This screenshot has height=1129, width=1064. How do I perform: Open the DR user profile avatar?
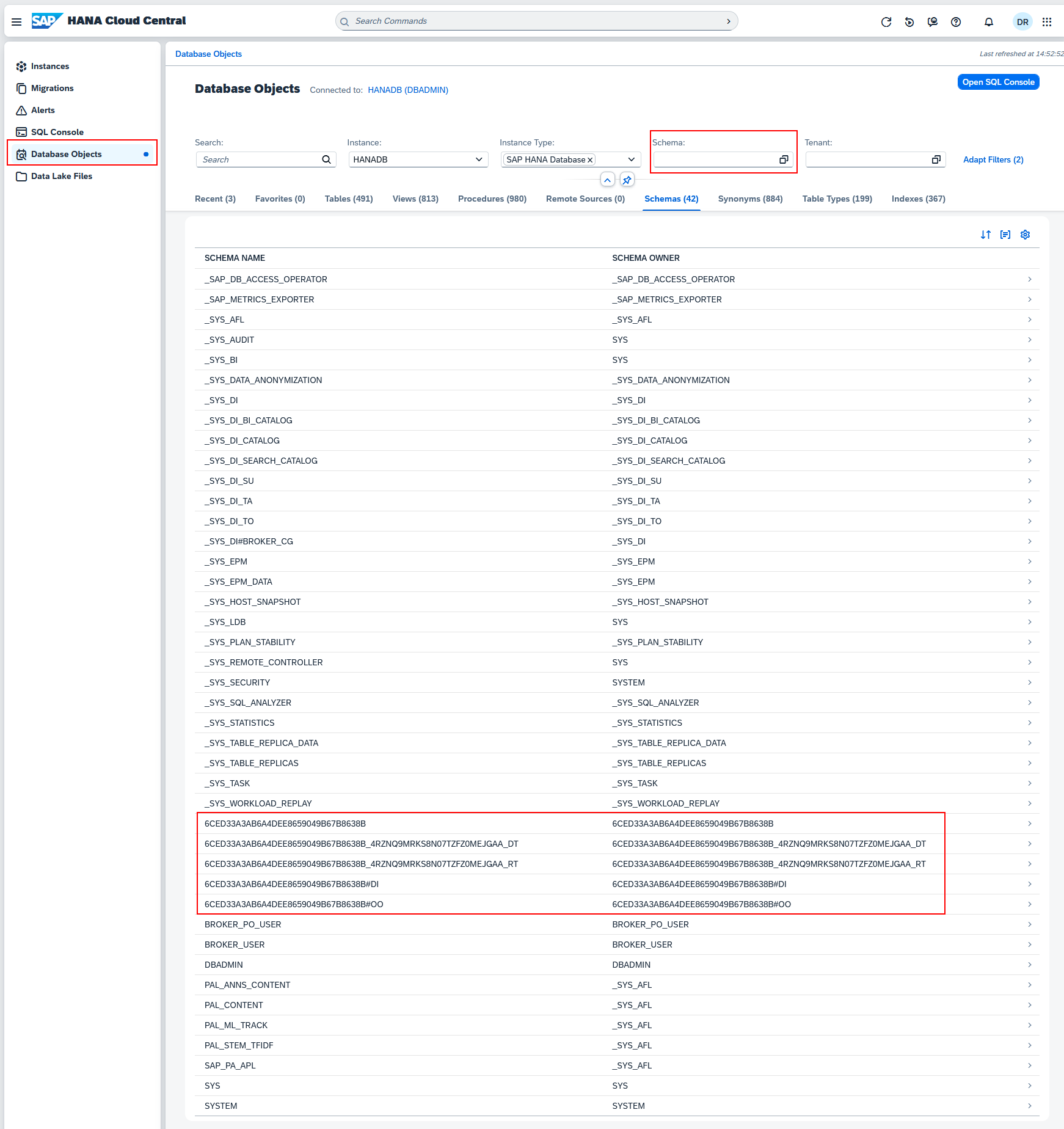(x=1022, y=22)
